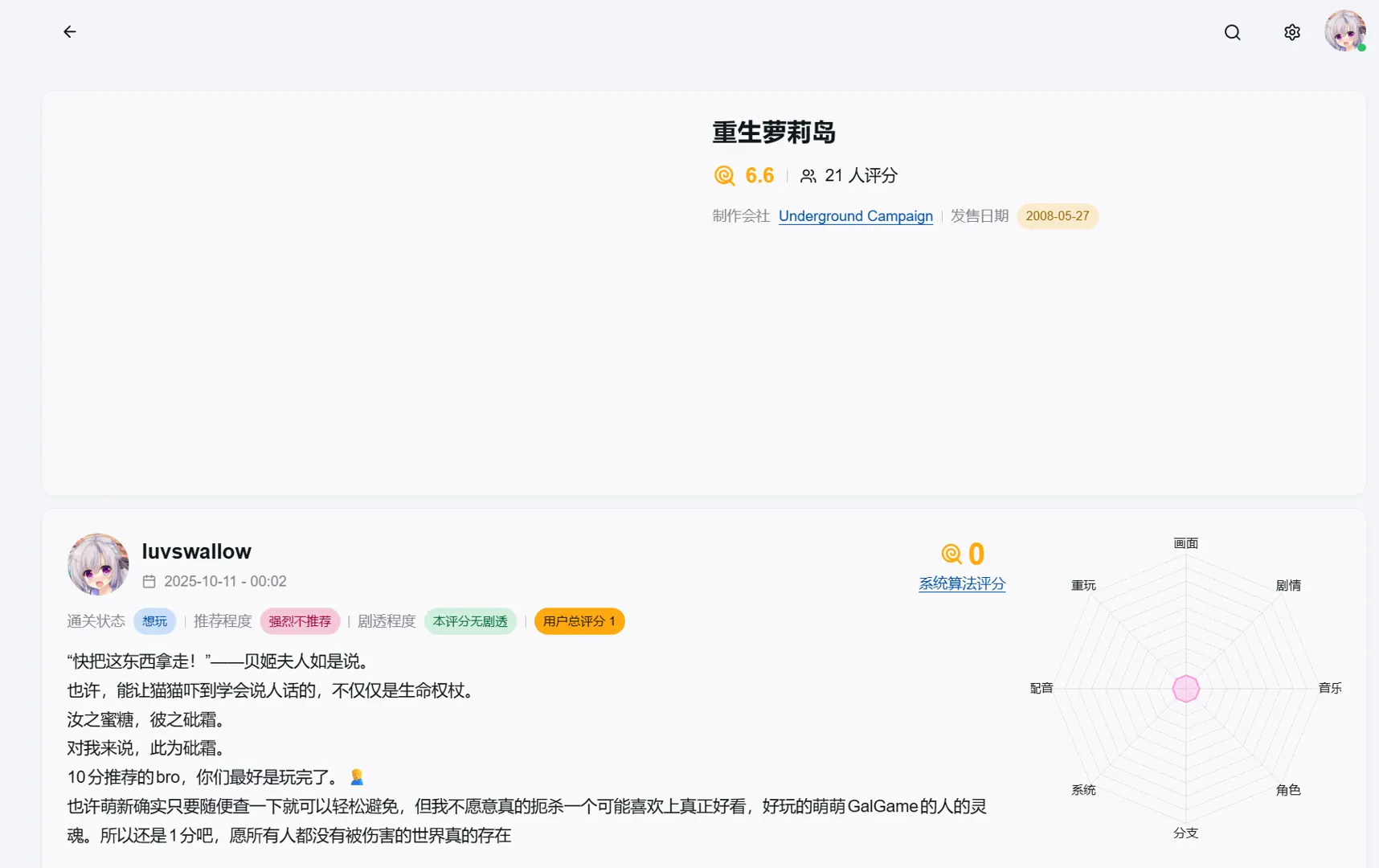Click the 用户总评分 1 badge
Screen dimensions: 1379x868
tap(579, 621)
